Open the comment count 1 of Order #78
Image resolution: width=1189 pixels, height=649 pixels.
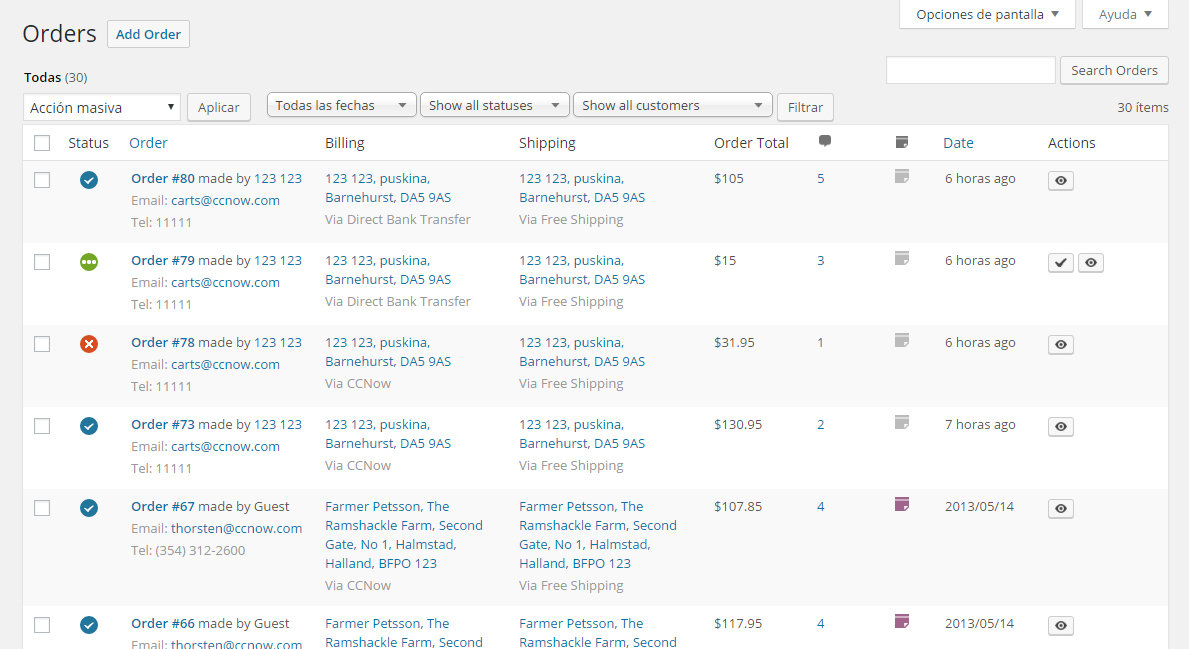pyautogui.click(x=820, y=342)
